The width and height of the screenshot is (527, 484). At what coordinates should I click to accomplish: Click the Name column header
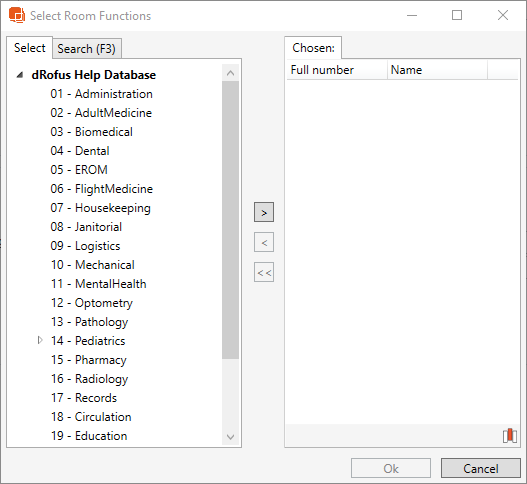[437, 70]
